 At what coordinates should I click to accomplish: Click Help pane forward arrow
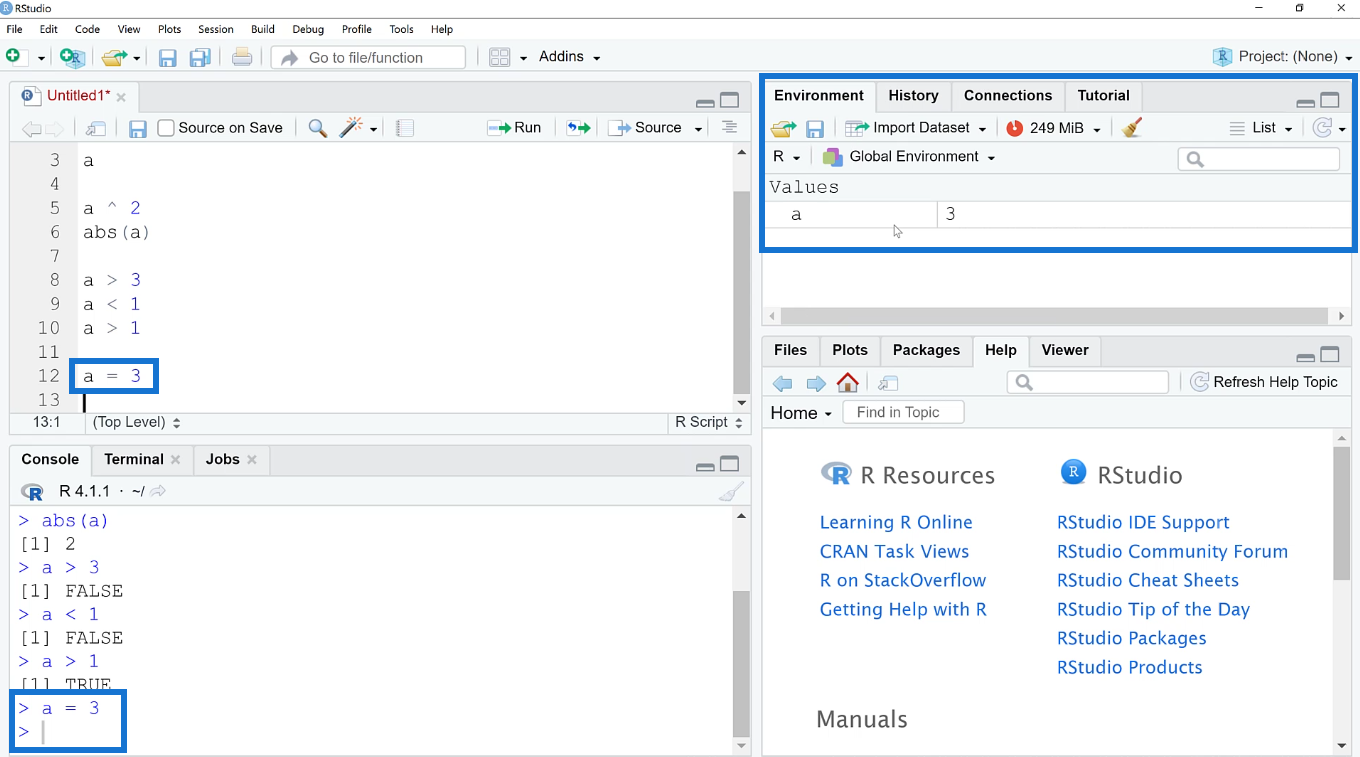coord(816,383)
